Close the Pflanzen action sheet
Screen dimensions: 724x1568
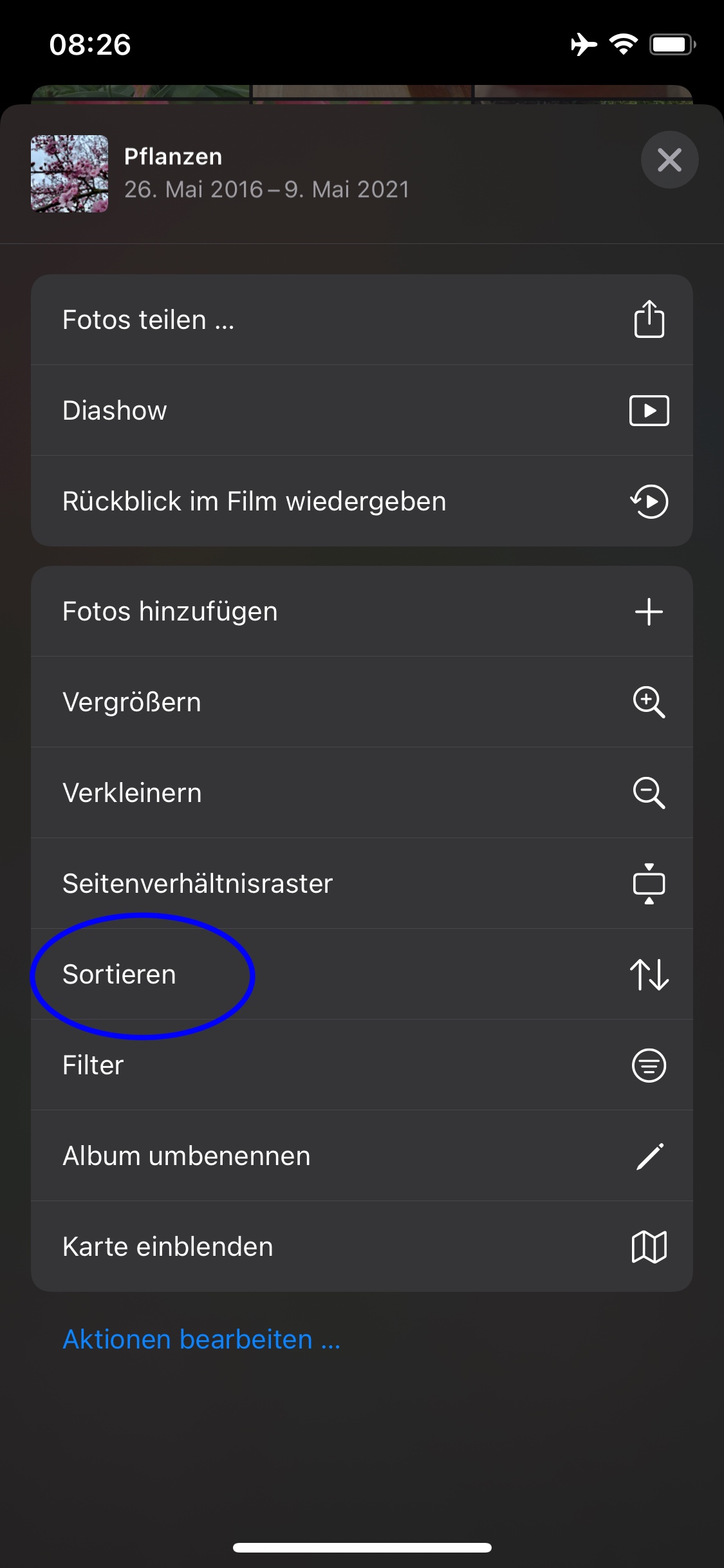tap(669, 160)
